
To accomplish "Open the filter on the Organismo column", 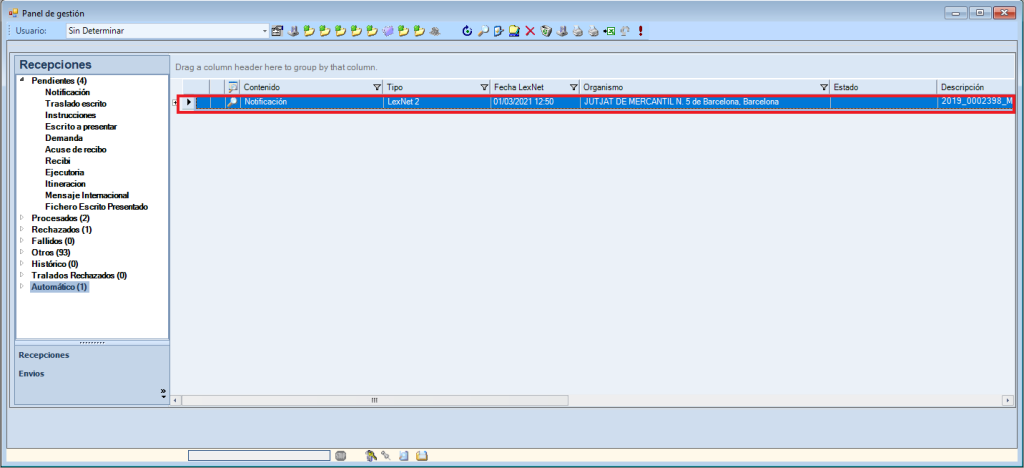I will (824, 87).
